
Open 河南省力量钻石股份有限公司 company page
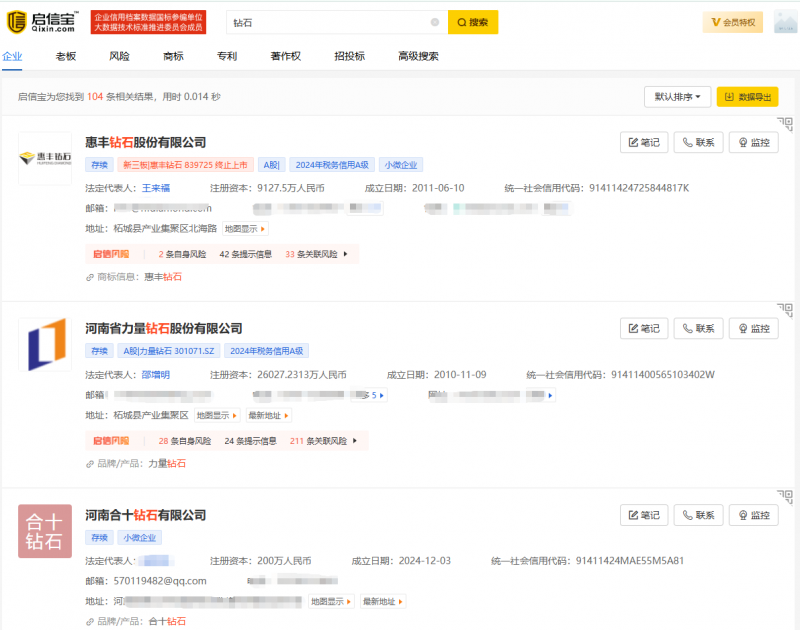coord(164,329)
